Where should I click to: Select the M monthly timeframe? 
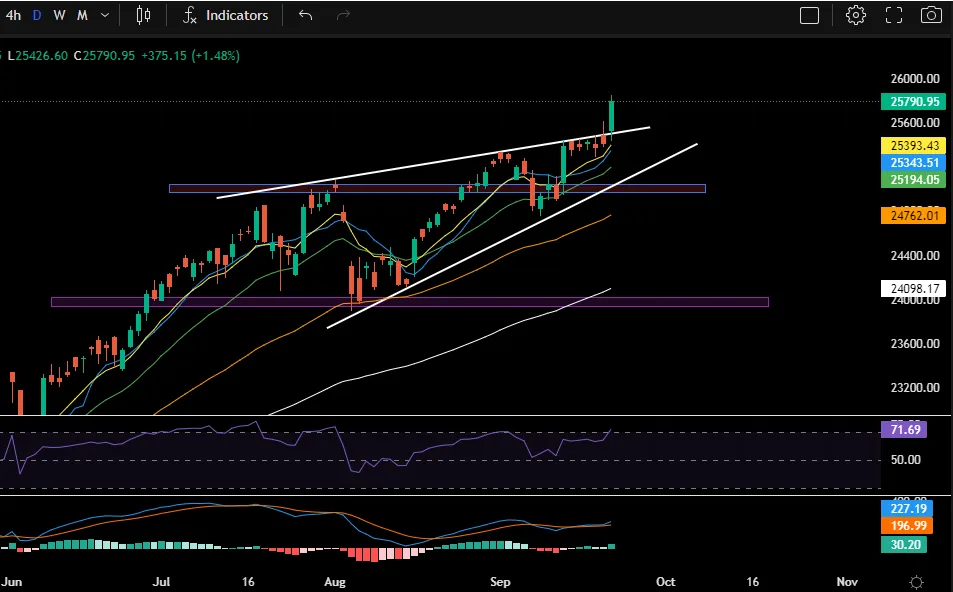[x=82, y=15]
